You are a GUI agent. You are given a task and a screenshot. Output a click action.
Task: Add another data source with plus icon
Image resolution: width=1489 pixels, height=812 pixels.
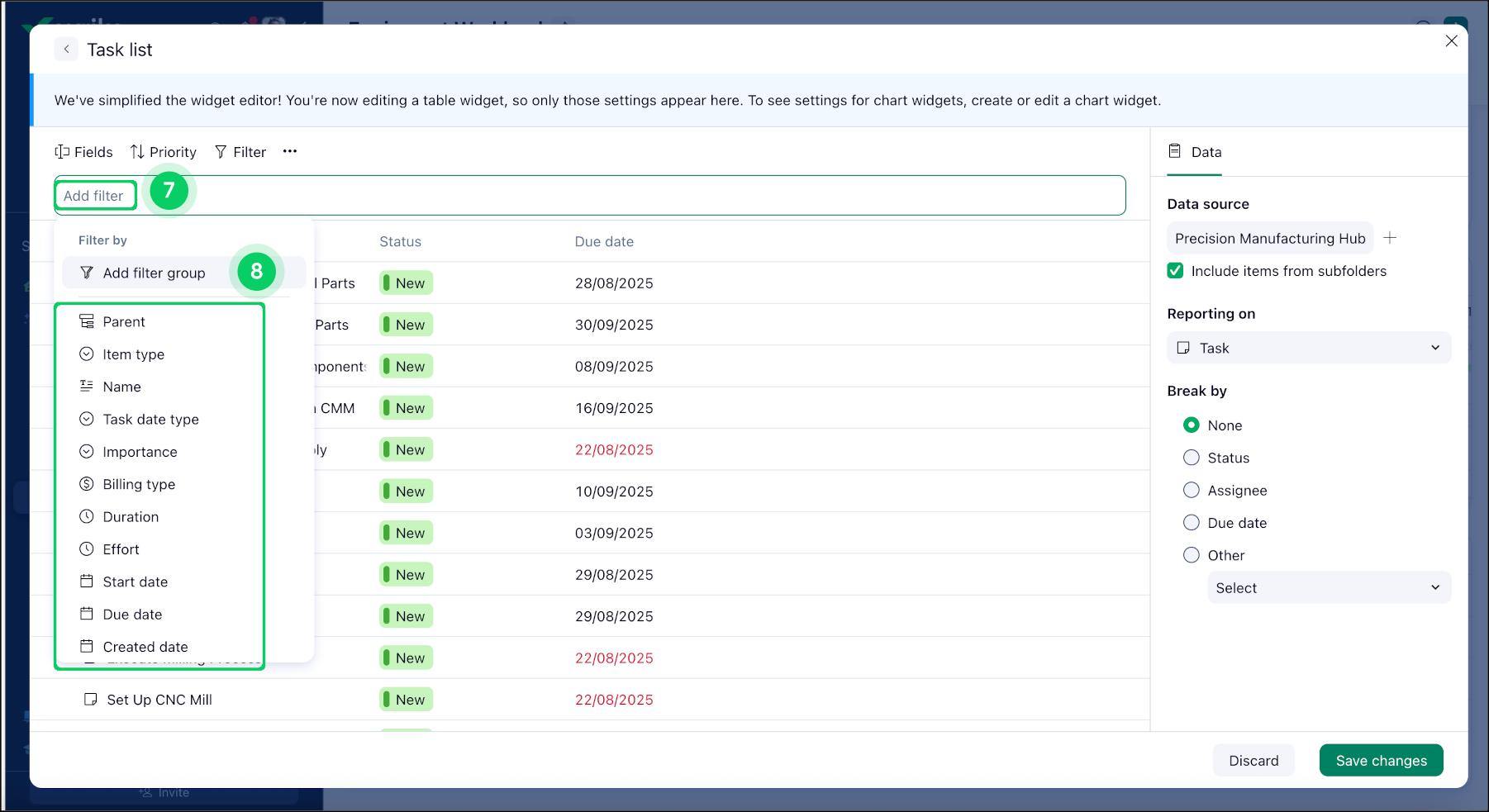(1390, 238)
